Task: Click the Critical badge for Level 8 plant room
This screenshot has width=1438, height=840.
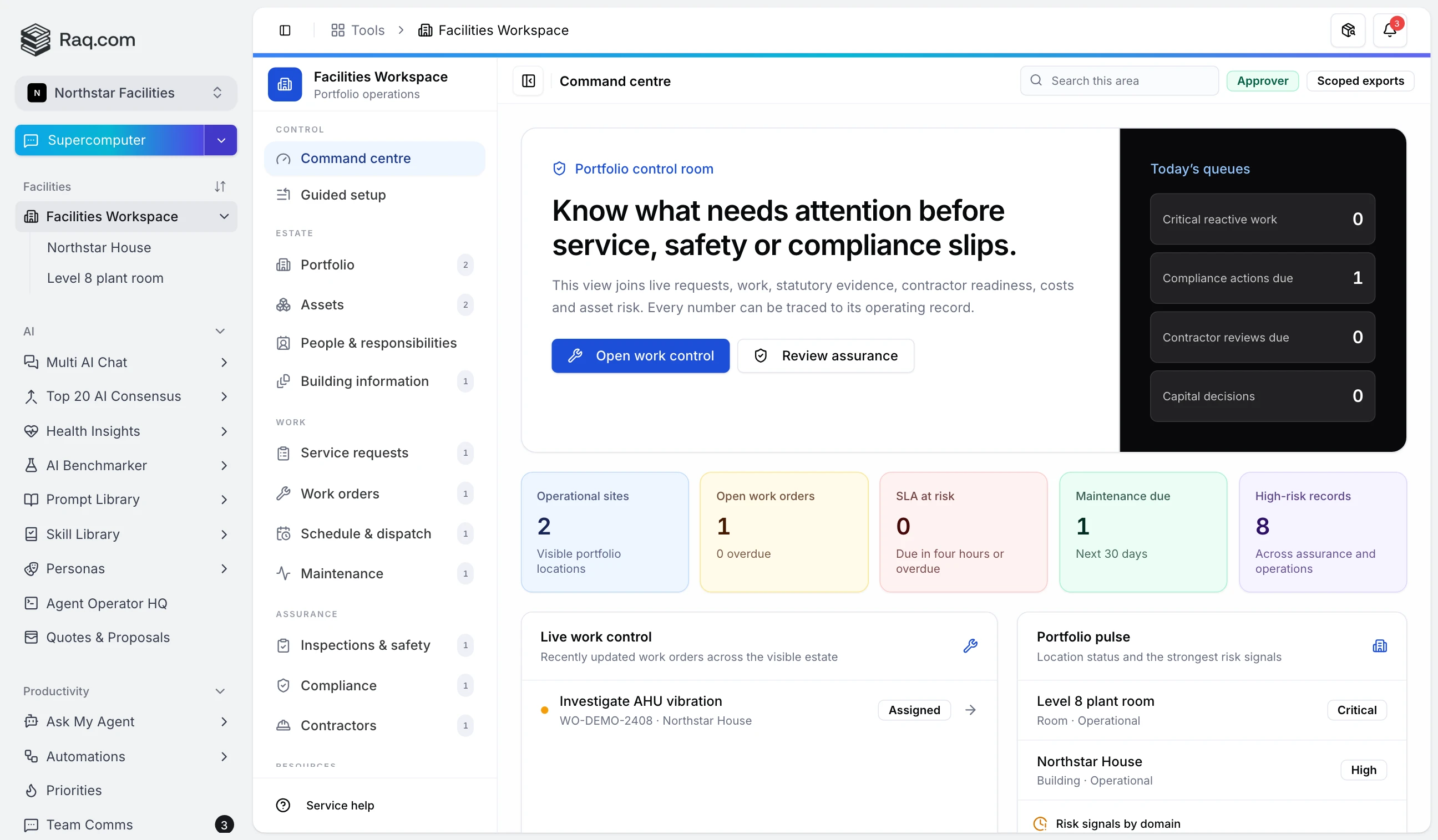Action: coord(1356,710)
